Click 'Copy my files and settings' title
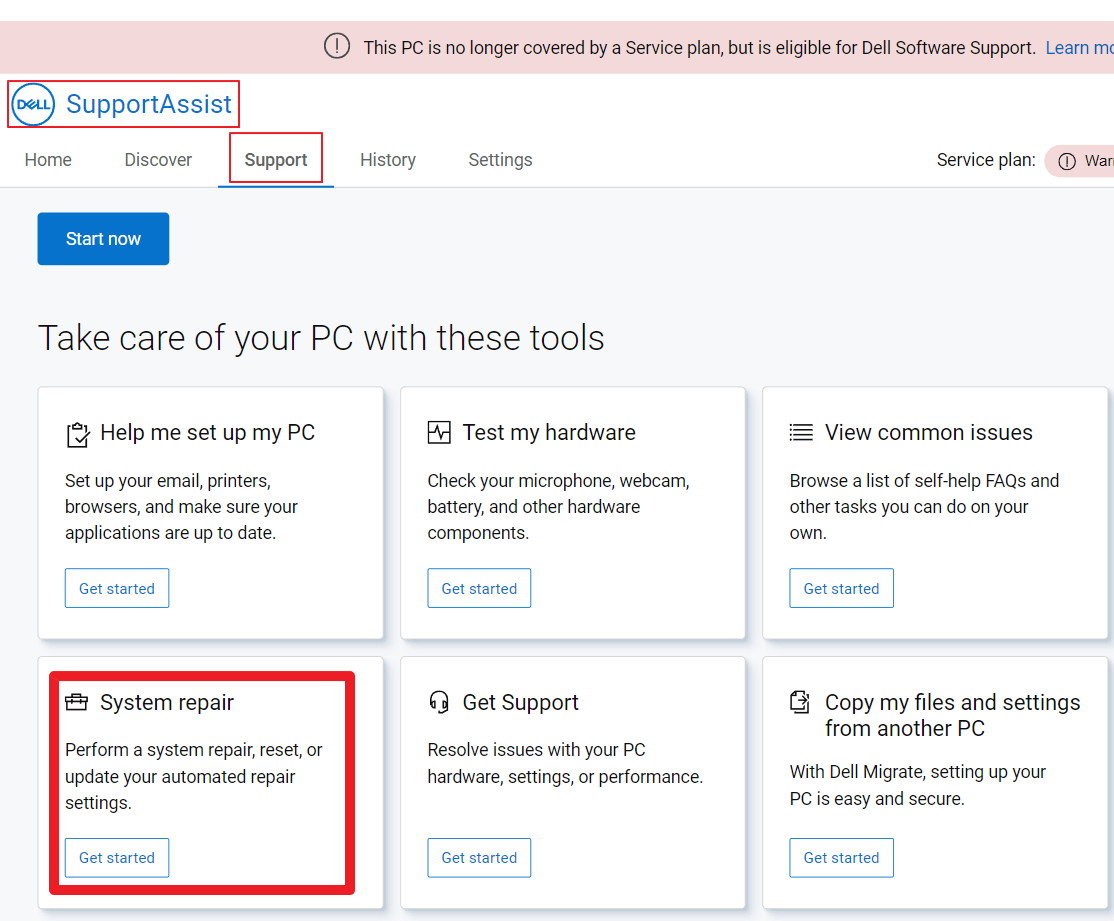Image resolution: width=1114 pixels, height=921 pixels. coord(953,715)
